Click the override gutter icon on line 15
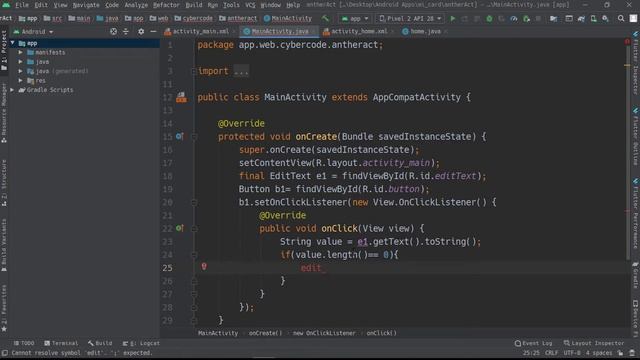 [180, 136]
